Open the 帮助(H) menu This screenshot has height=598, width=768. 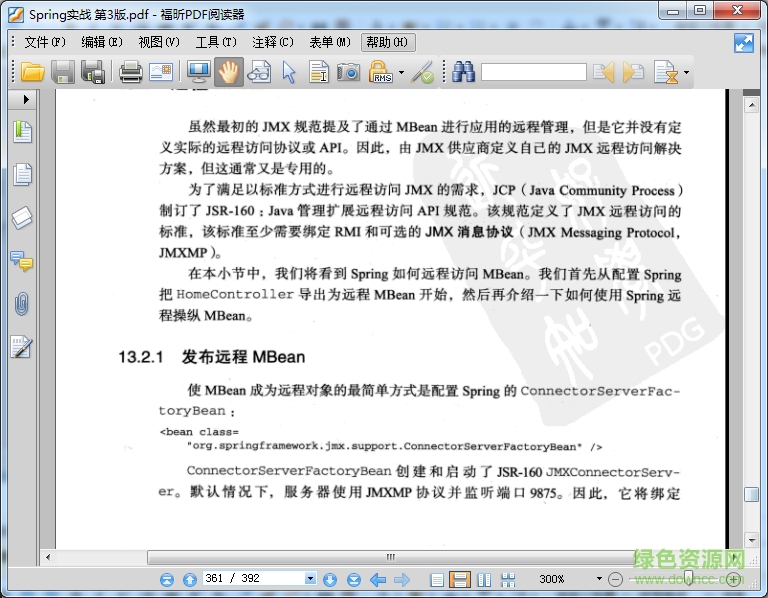[x=388, y=42]
